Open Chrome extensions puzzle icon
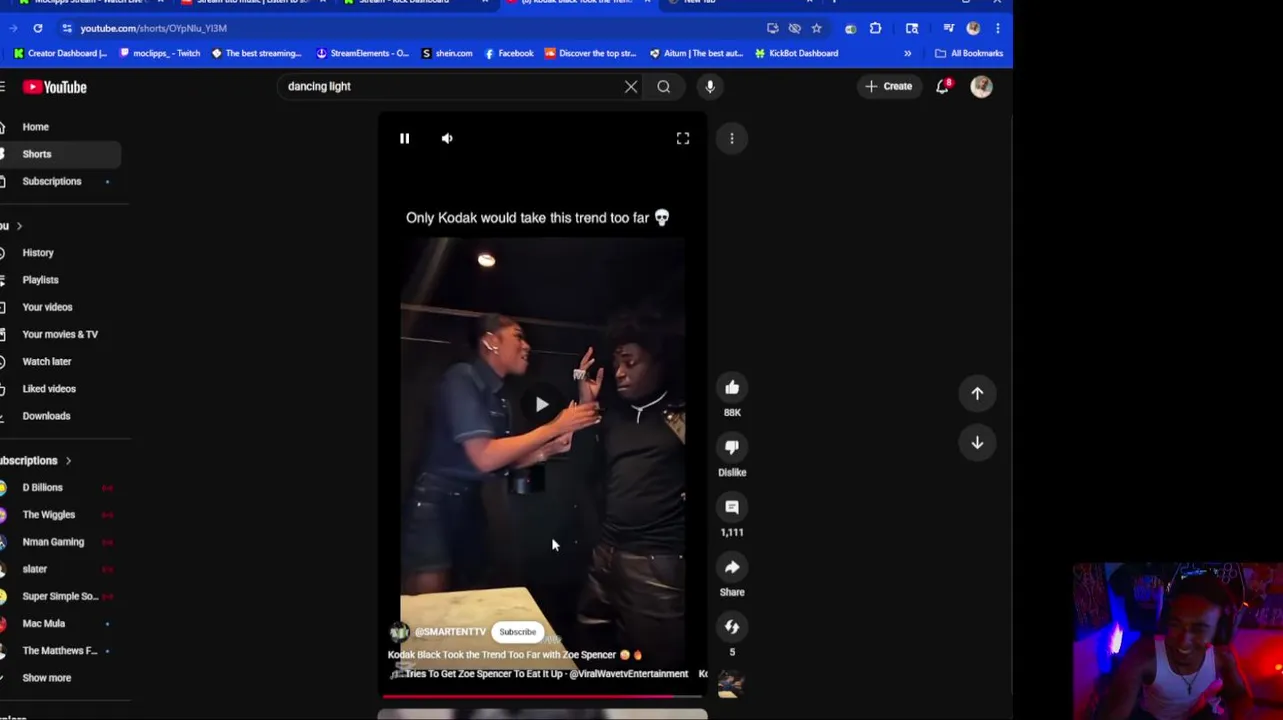This screenshot has height=720, width=1283. tap(875, 28)
